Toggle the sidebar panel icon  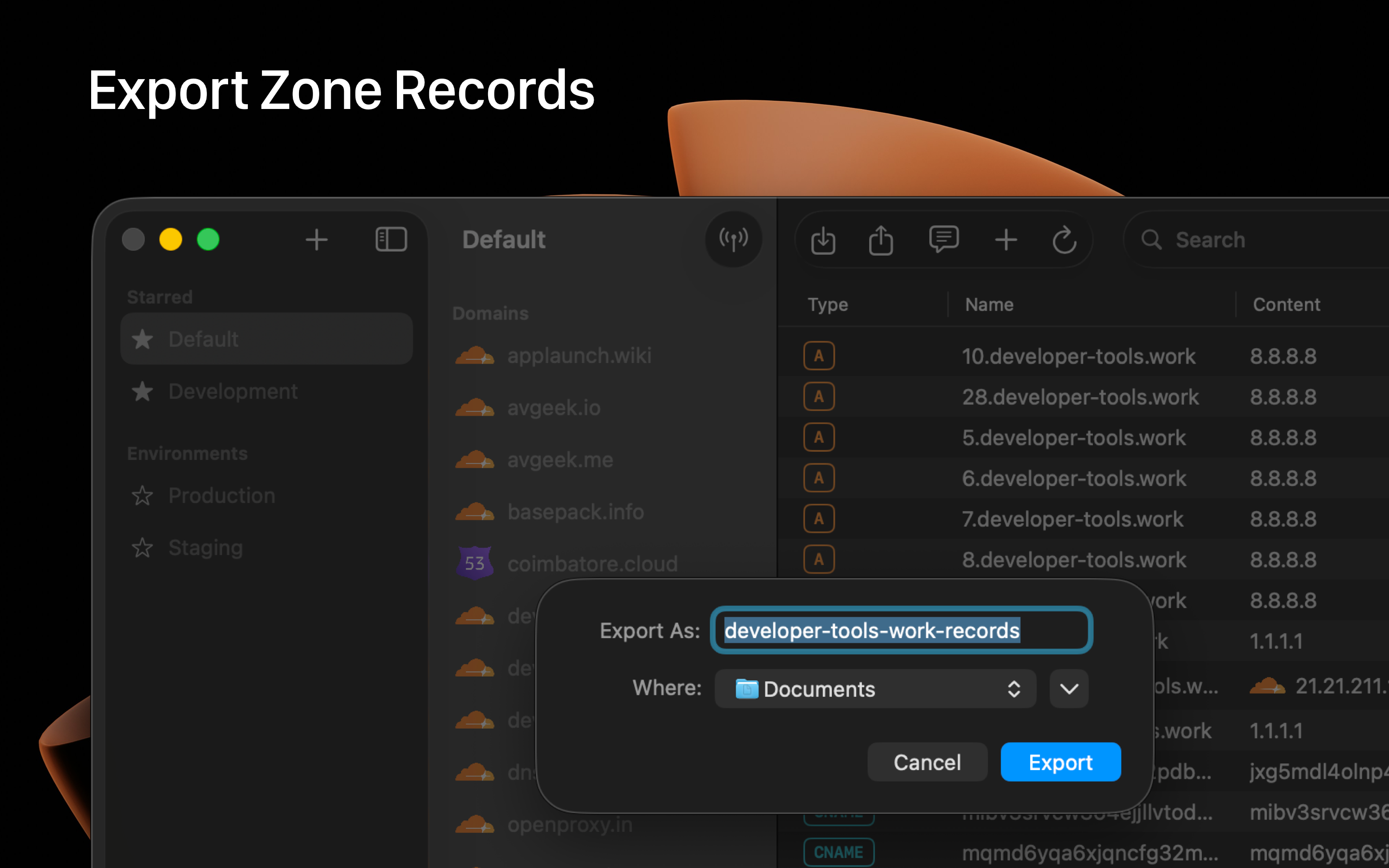click(391, 239)
